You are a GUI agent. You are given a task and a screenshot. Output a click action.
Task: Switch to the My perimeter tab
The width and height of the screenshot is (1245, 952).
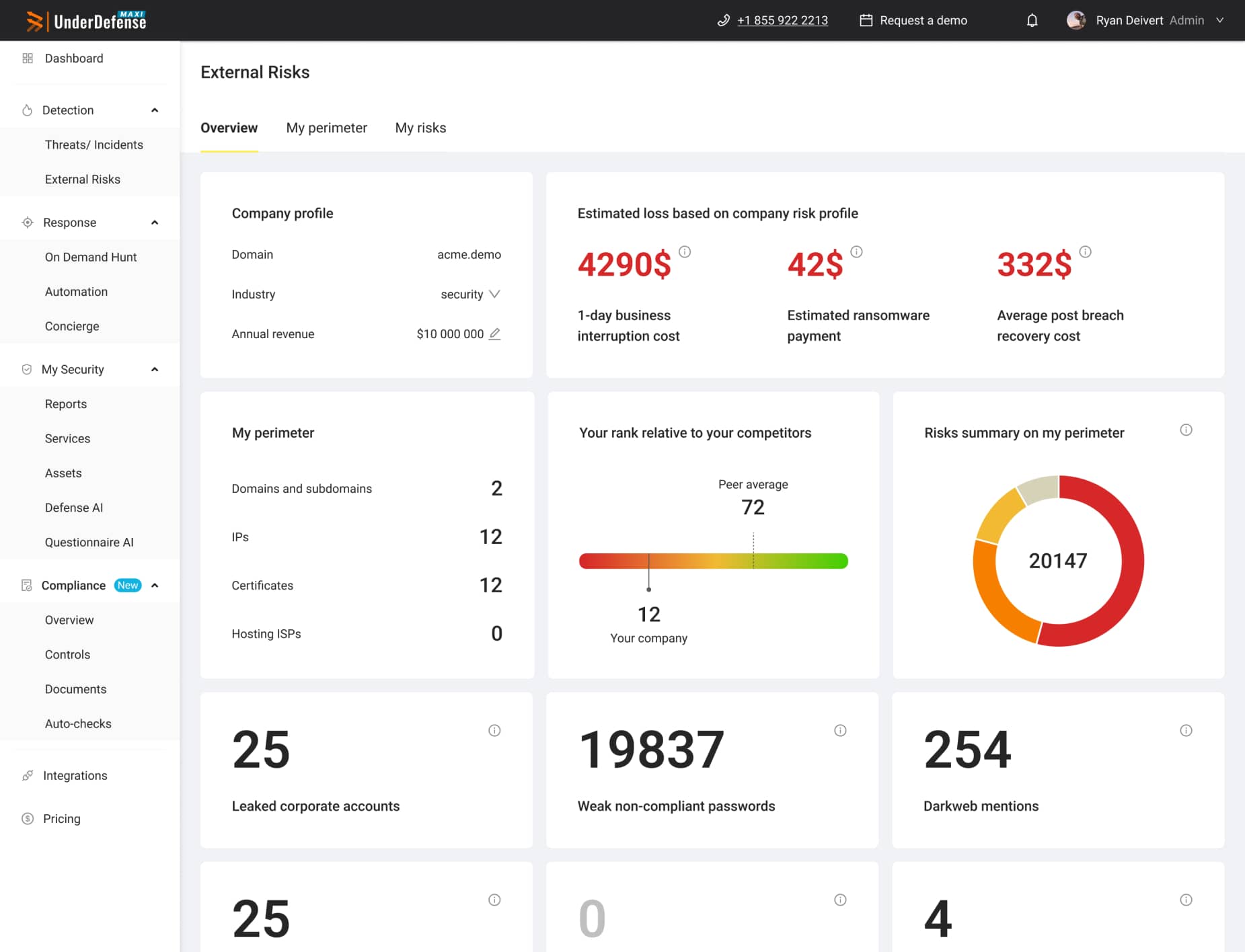click(x=326, y=128)
